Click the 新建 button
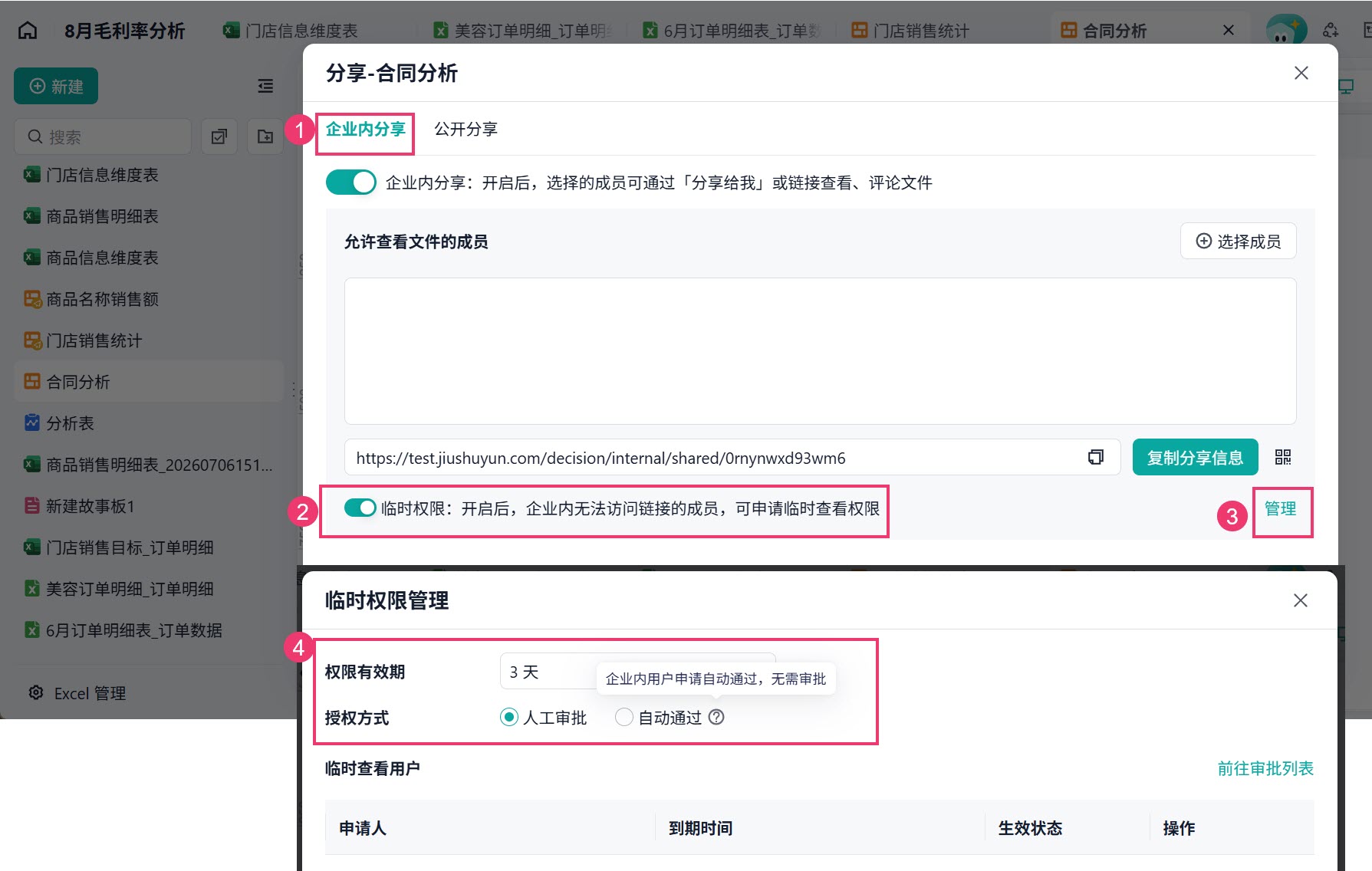 [56, 86]
